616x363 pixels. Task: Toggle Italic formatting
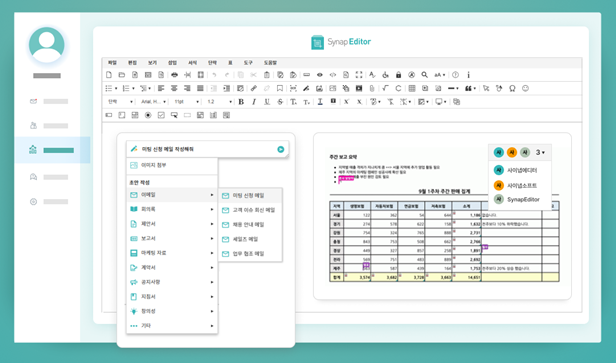click(x=254, y=102)
